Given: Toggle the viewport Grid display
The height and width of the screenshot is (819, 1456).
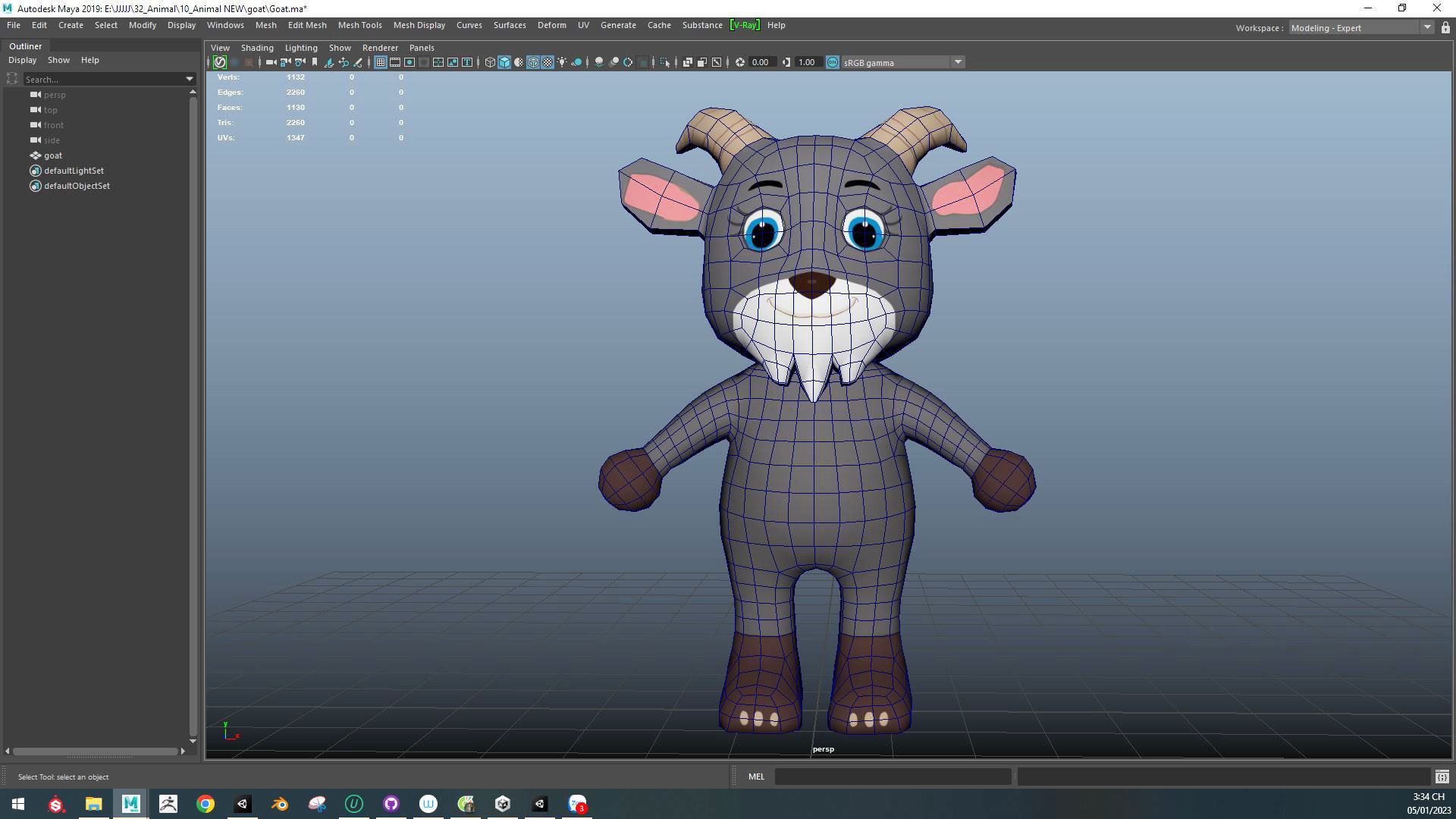Looking at the screenshot, I should pos(381,62).
